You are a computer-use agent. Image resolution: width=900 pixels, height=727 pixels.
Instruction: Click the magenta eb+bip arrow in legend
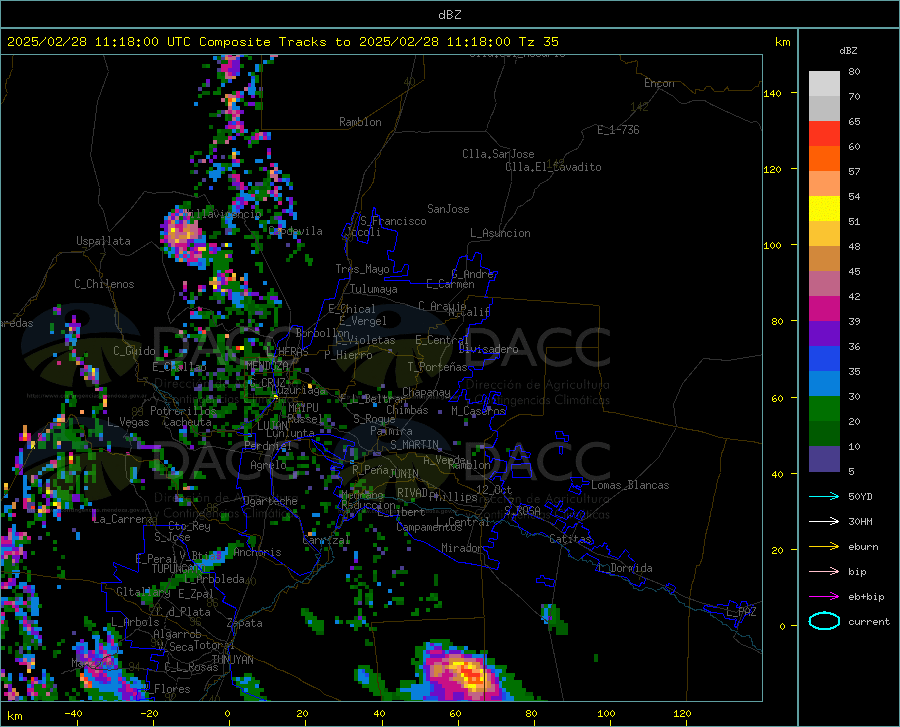[824, 597]
